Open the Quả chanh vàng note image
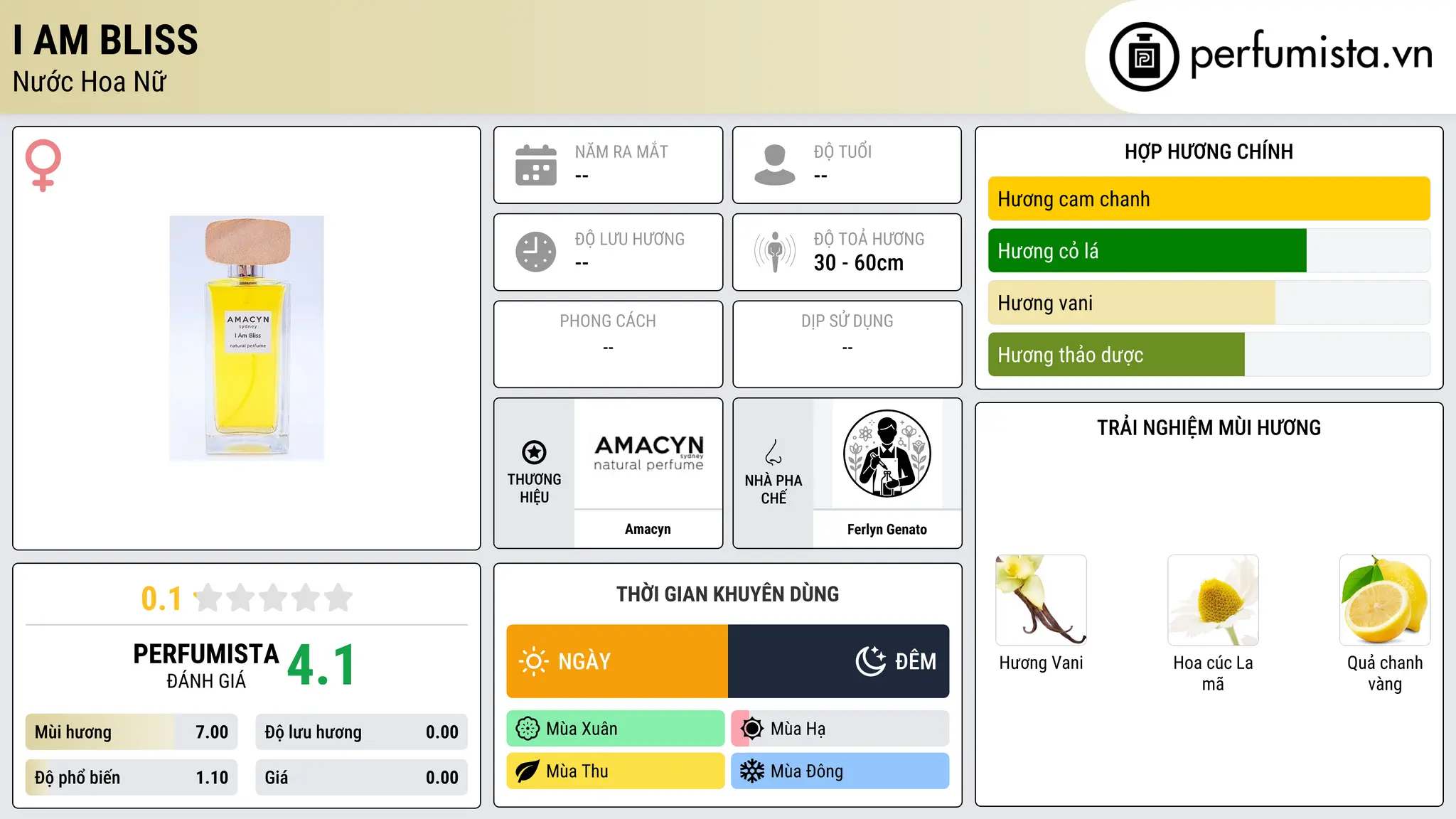 [1385, 600]
